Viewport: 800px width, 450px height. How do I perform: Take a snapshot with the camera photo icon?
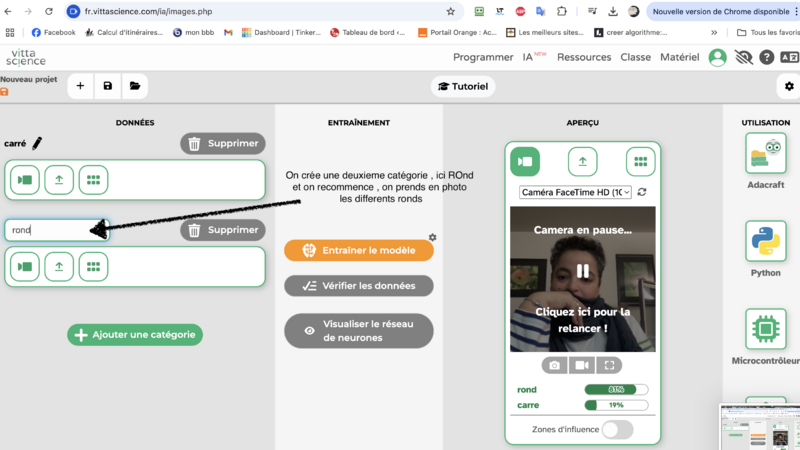coord(554,366)
